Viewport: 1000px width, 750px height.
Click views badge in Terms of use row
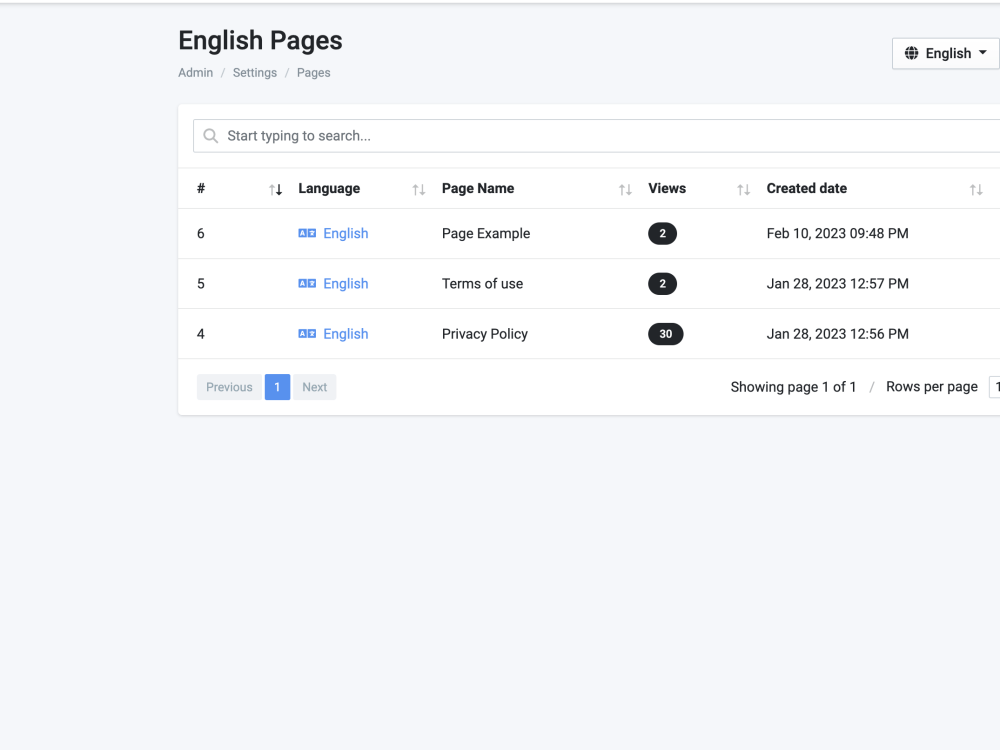coord(662,284)
